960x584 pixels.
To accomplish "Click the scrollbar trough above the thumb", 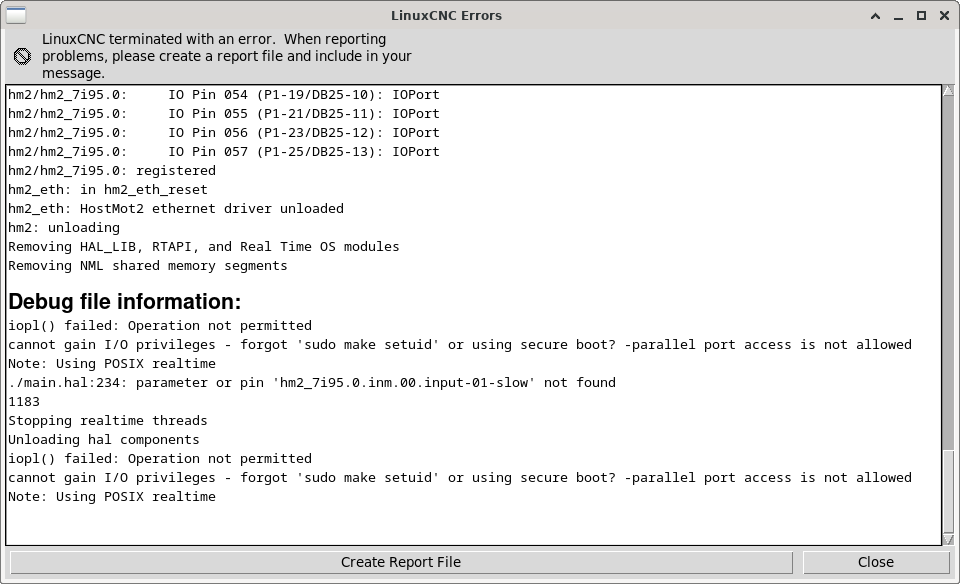I will [948, 273].
